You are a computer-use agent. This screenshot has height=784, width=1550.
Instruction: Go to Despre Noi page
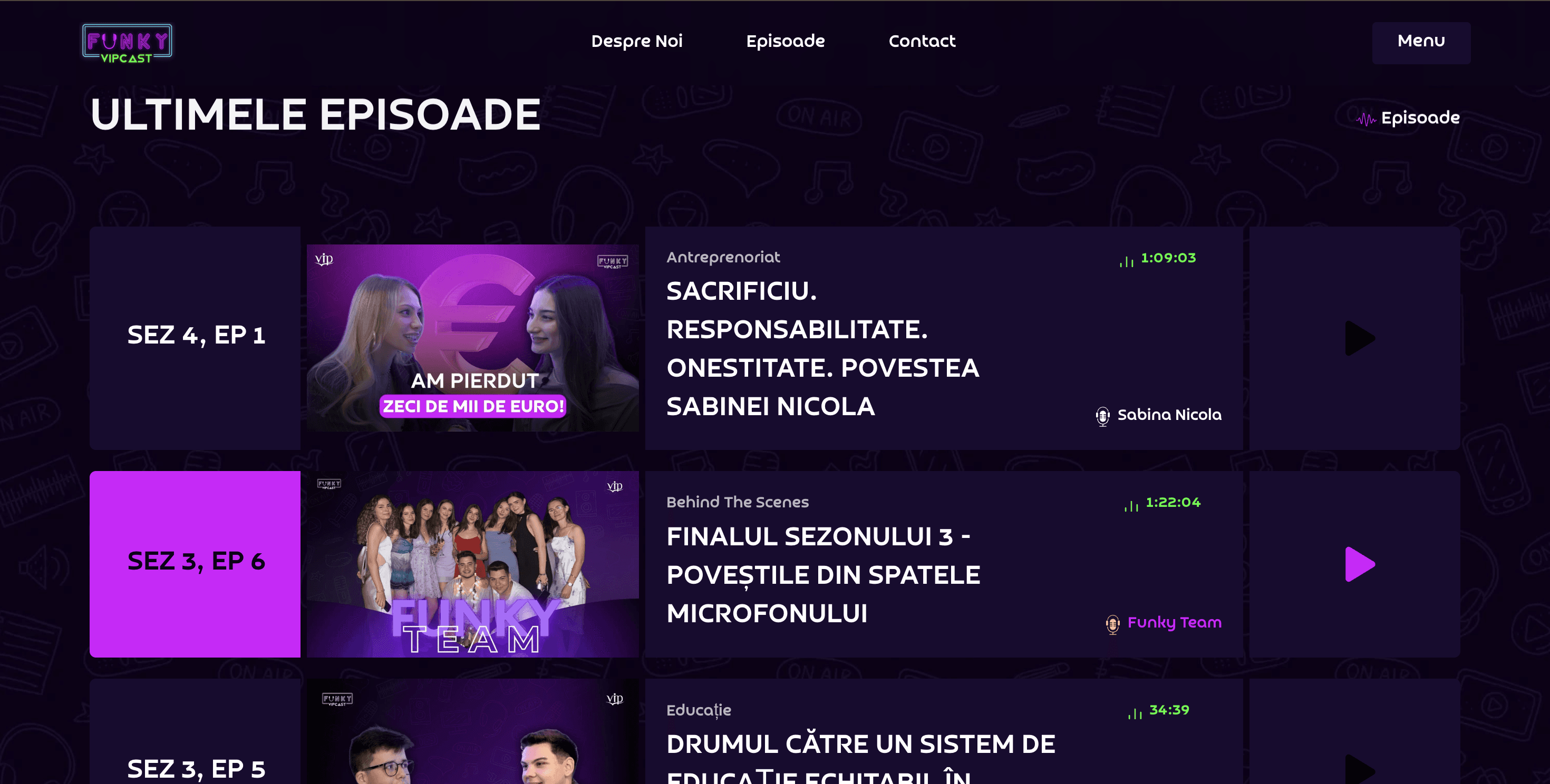click(x=637, y=41)
